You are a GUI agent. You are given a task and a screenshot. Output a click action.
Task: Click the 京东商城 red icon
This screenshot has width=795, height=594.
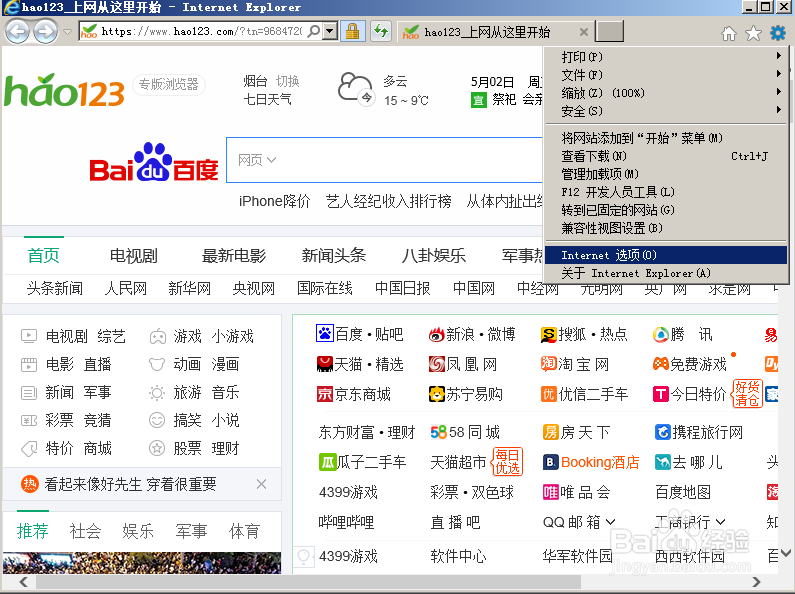(324, 394)
